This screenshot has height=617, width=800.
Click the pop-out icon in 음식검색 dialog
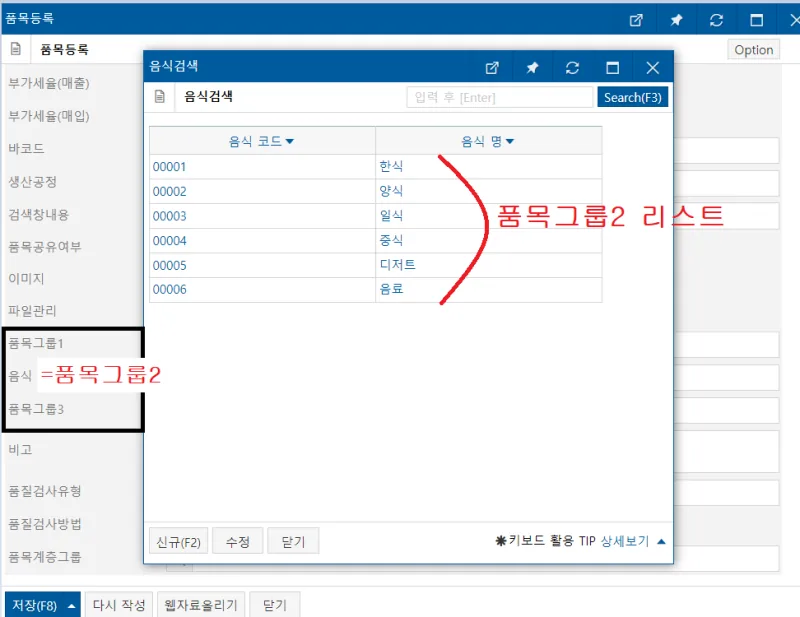click(x=492, y=68)
